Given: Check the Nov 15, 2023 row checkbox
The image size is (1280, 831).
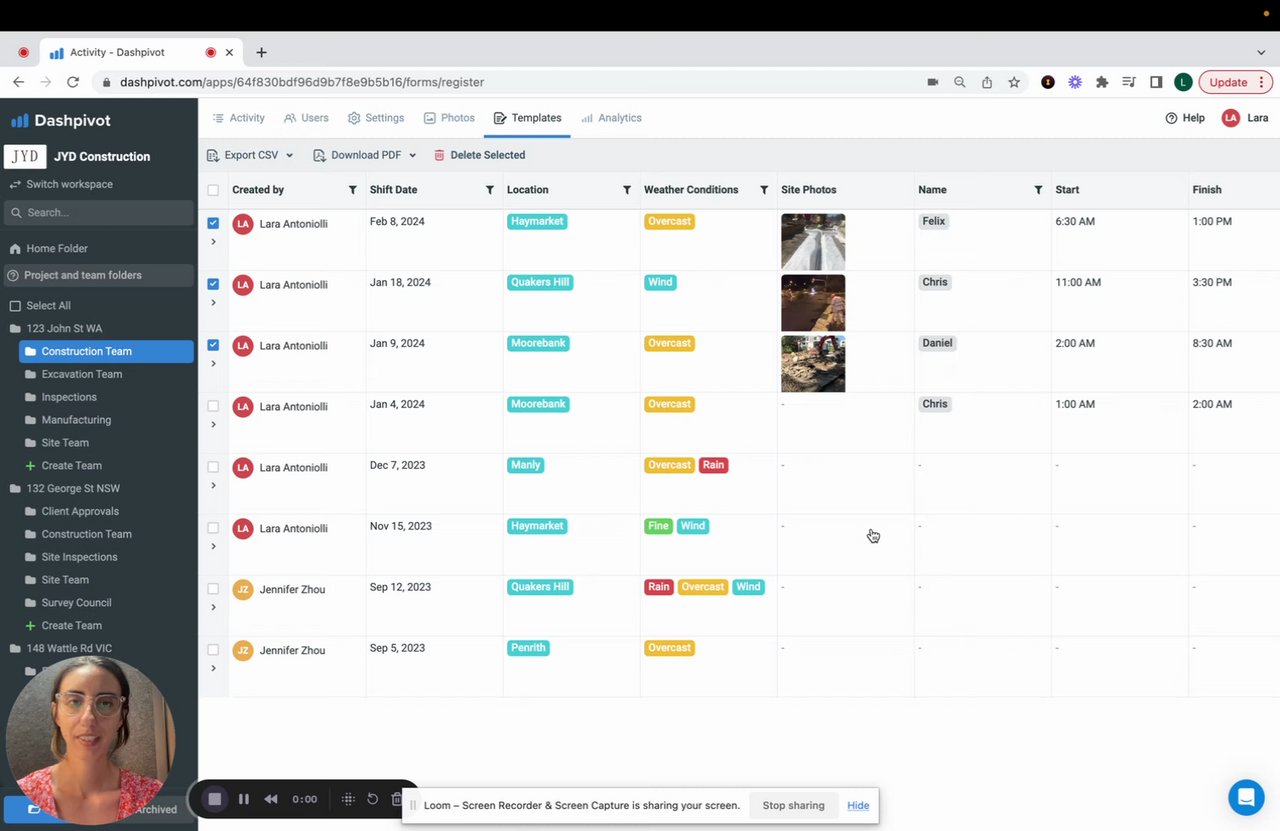Looking at the screenshot, I should [213, 528].
